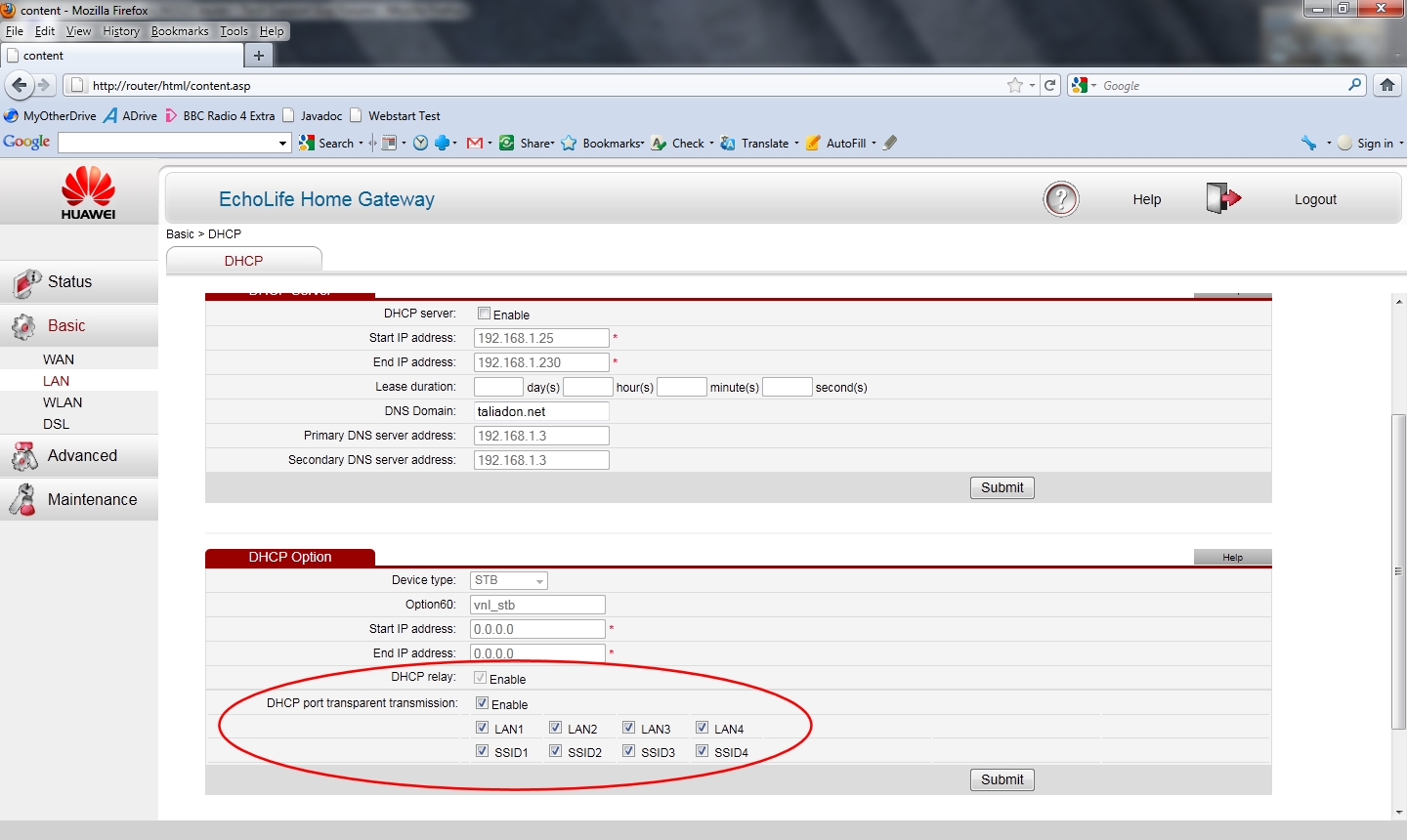Image resolution: width=1407 pixels, height=840 pixels.
Task: Bookmark page with the star icon
Action: coord(1015,85)
